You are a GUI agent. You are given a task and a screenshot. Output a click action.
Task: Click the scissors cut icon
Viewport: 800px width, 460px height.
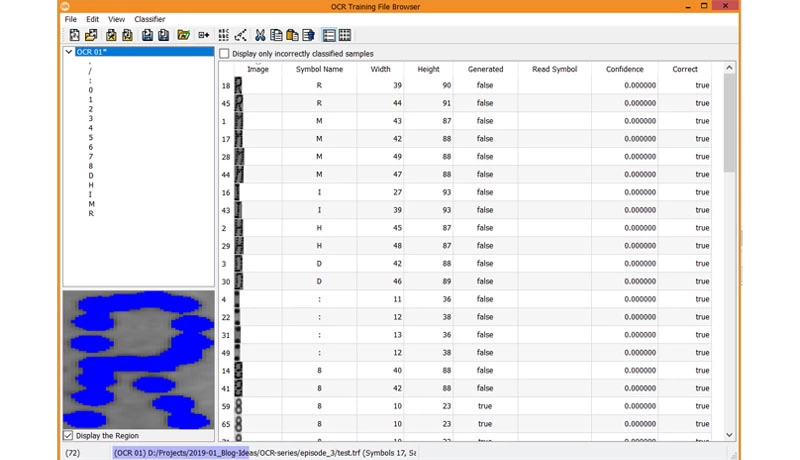coord(260,35)
